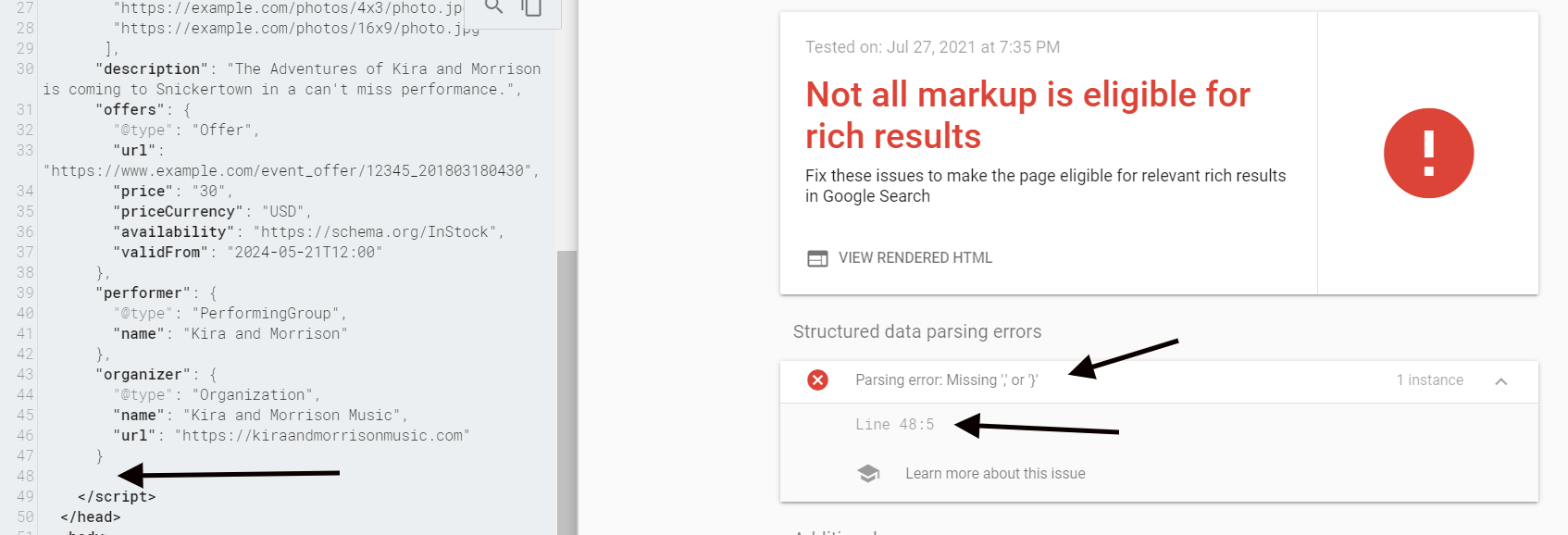1568x535 pixels.
Task: Click the 'Fix these issues' description text
Action: tap(1045, 186)
